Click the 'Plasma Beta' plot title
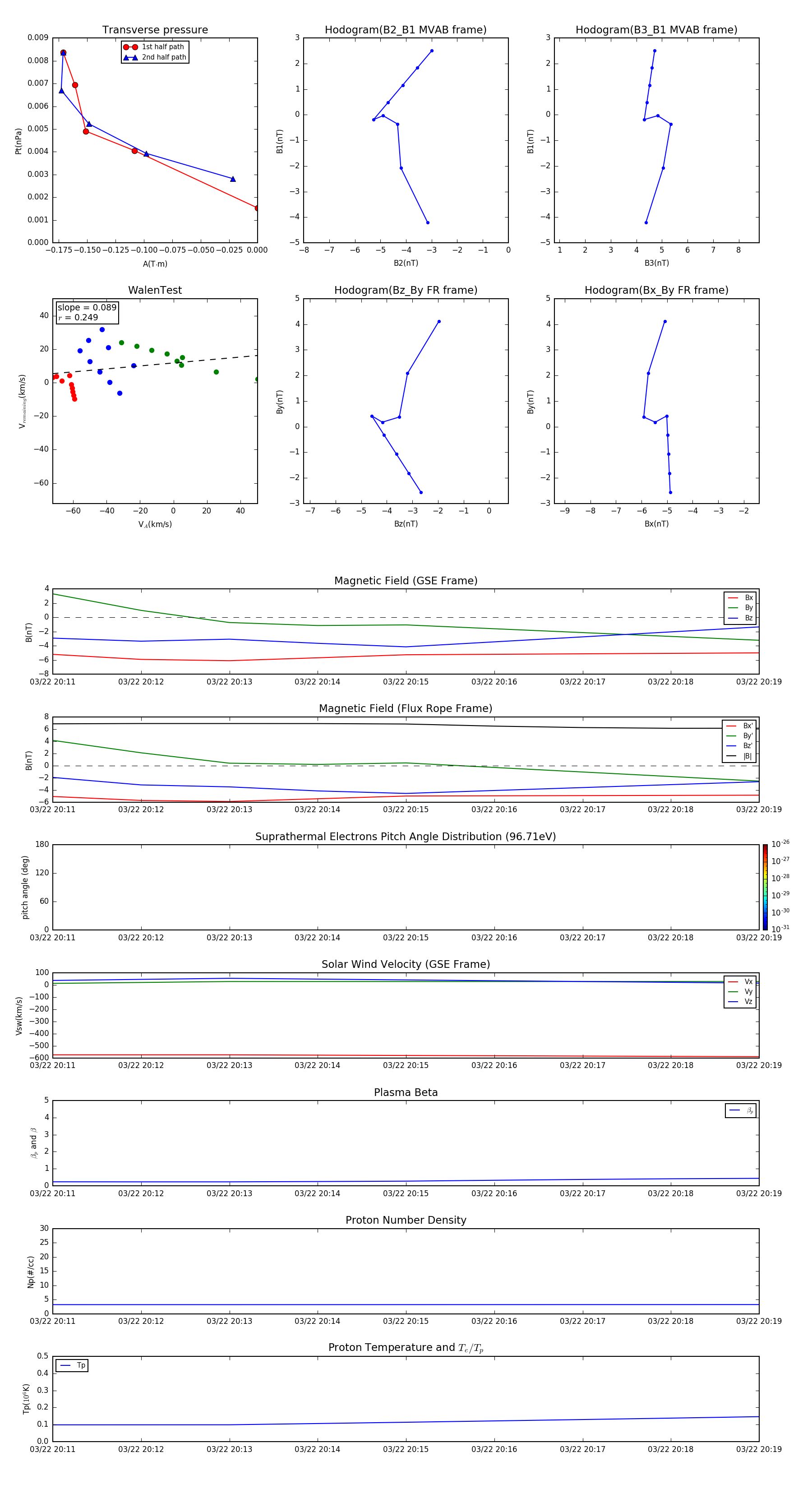The height and width of the screenshot is (1489, 812). [x=406, y=1093]
